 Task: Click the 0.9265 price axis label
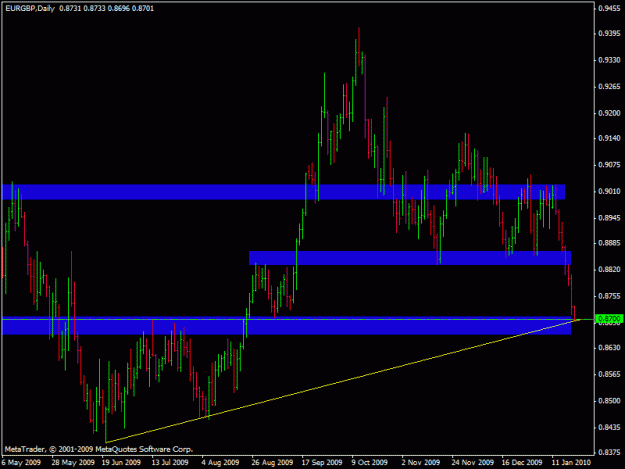[609, 87]
